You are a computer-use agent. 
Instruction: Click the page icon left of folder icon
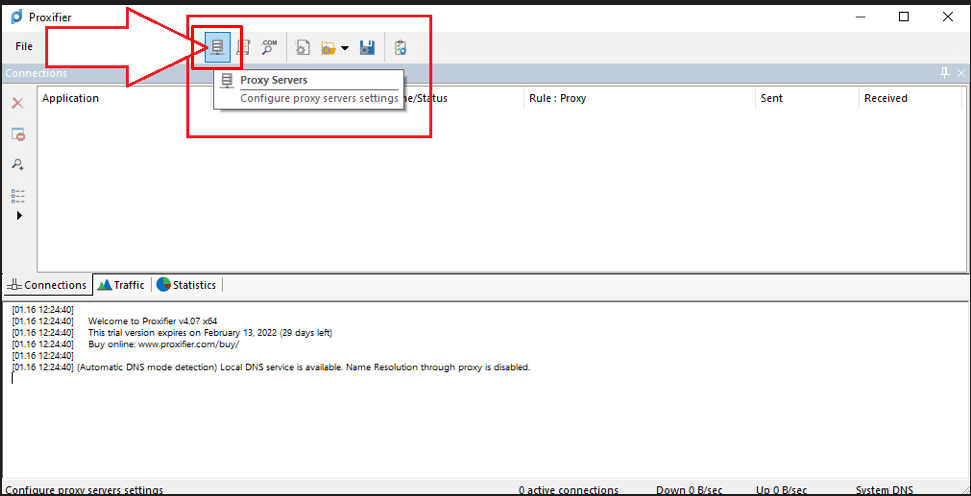pyautogui.click(x=302, y=47)
